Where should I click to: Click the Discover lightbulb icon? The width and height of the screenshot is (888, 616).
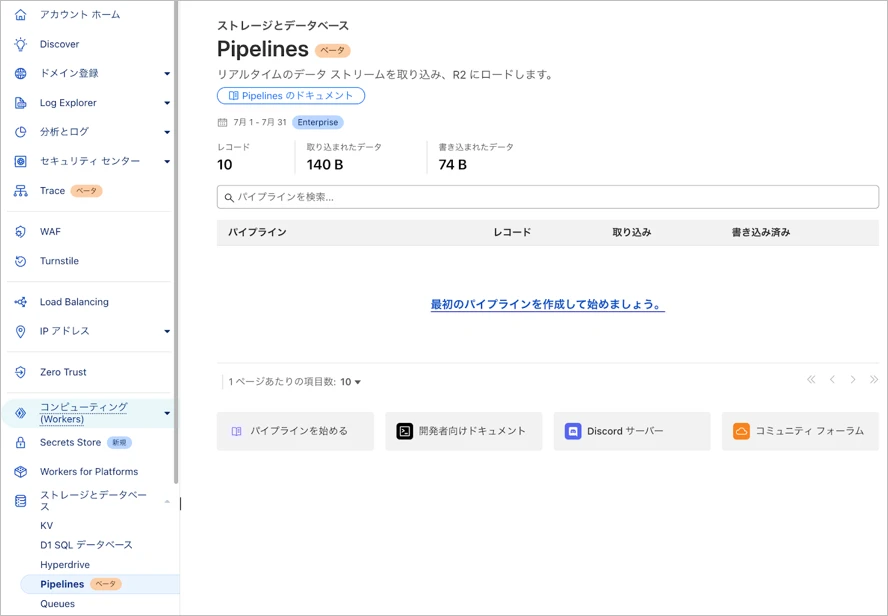(20, 44)
